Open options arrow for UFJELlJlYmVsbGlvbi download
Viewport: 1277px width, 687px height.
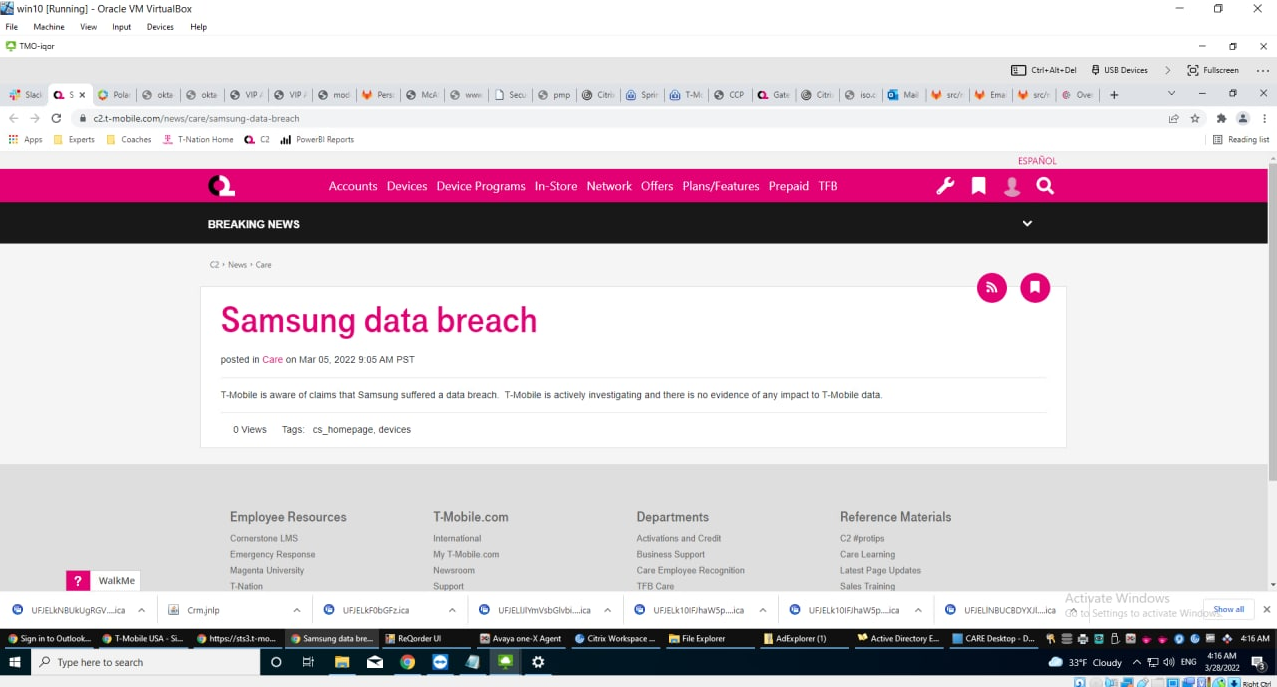click(x=607, y=610)
